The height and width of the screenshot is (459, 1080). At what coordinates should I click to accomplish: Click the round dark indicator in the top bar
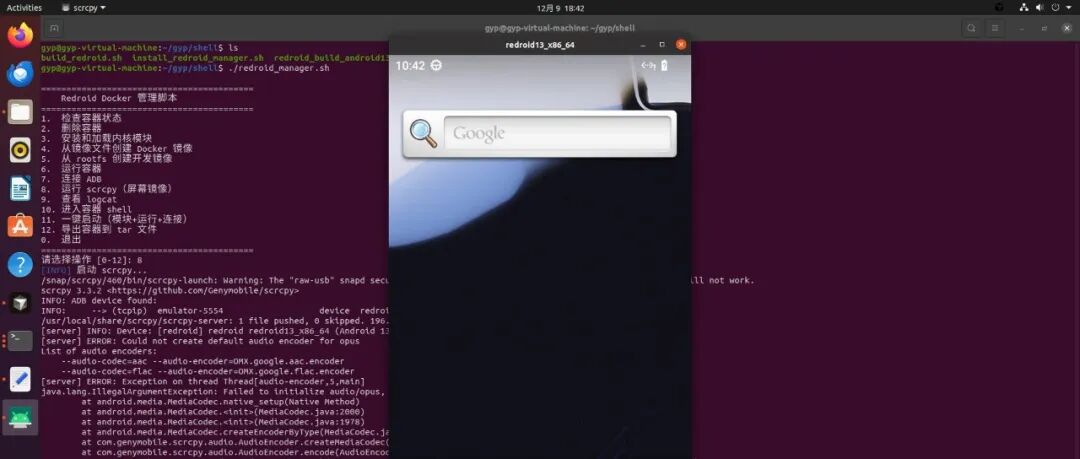point(999,8)
